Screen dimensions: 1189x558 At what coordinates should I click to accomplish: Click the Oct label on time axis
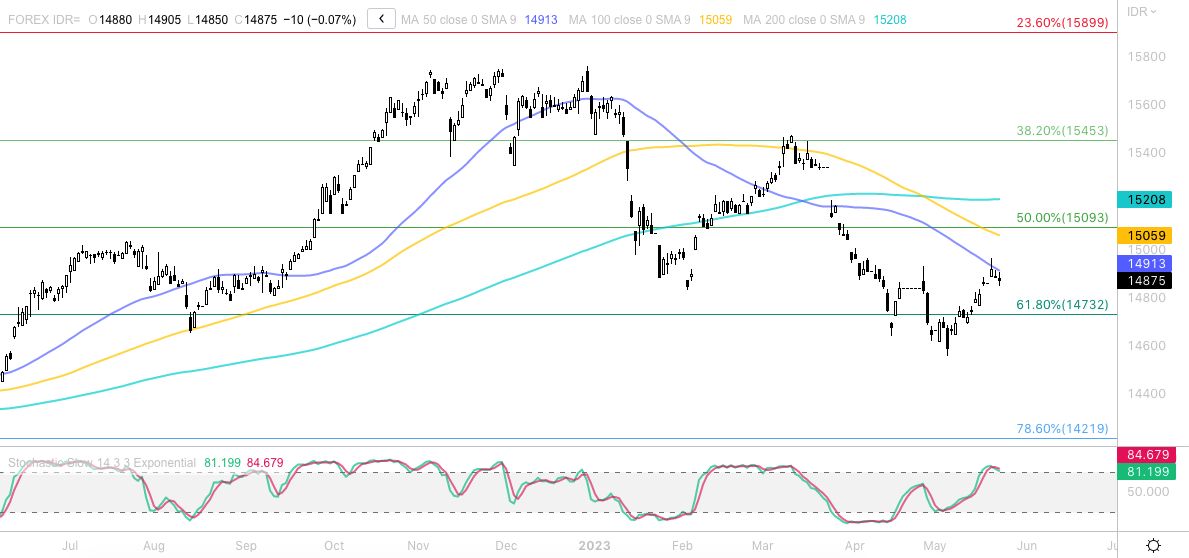pyautogui.click(x=334, y=546)
